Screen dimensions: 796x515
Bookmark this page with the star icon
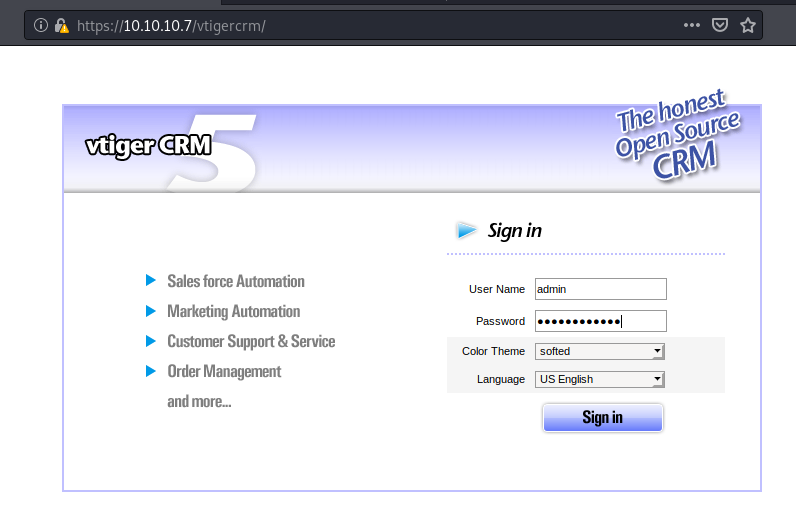(747, 25)
